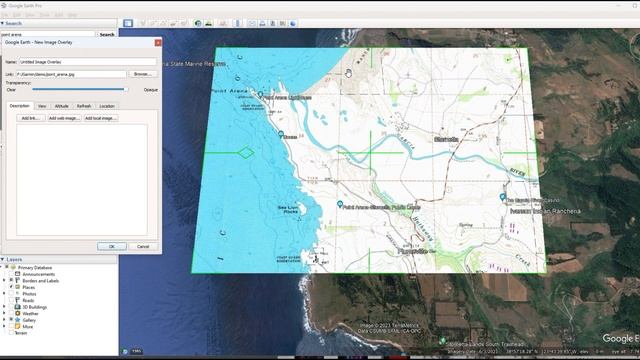Toggle the sidebar panel icon in toolbar

[128, 23]
